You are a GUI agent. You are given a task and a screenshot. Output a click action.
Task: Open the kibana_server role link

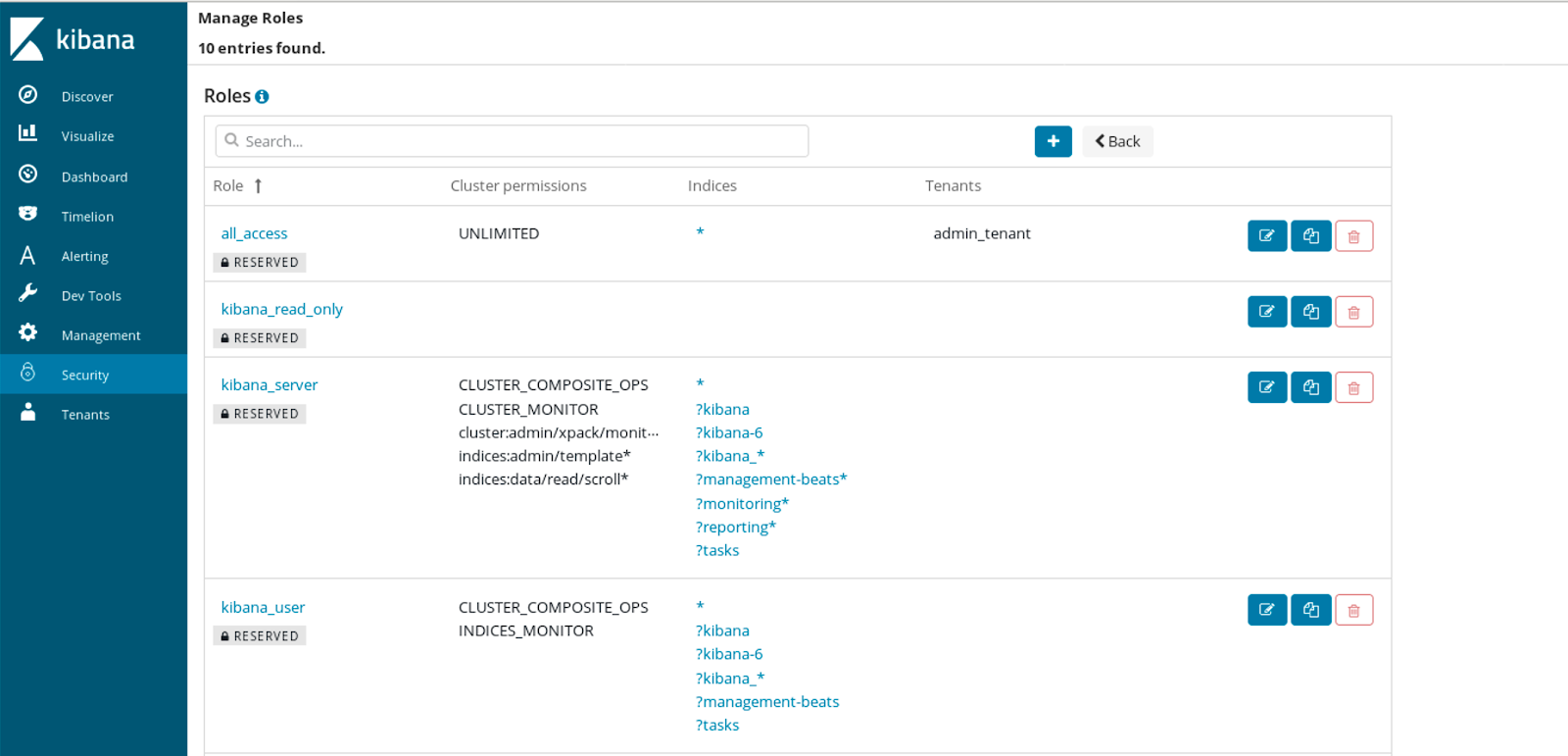point(269,384)
